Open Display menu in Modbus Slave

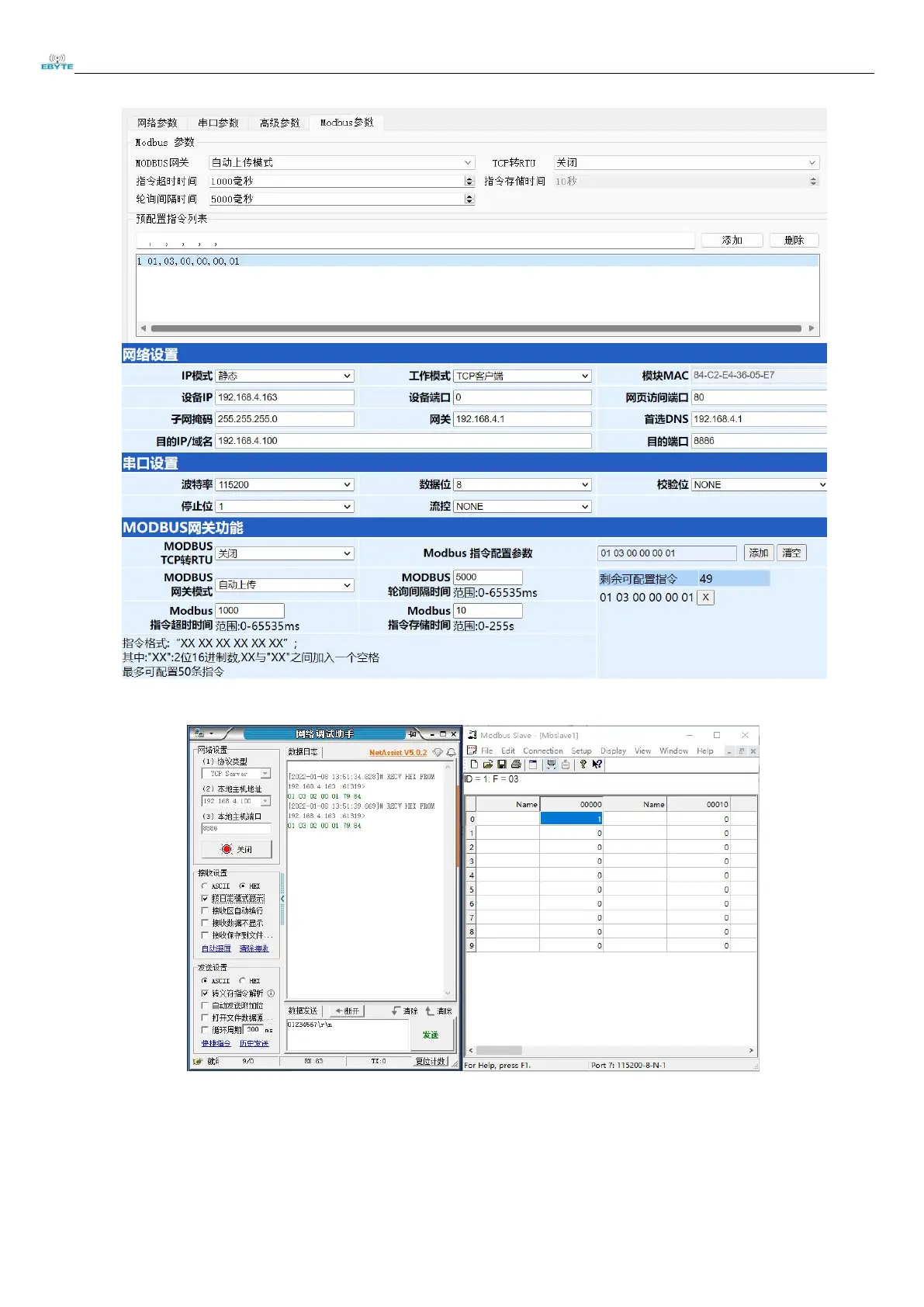click(x=613, y=751)
